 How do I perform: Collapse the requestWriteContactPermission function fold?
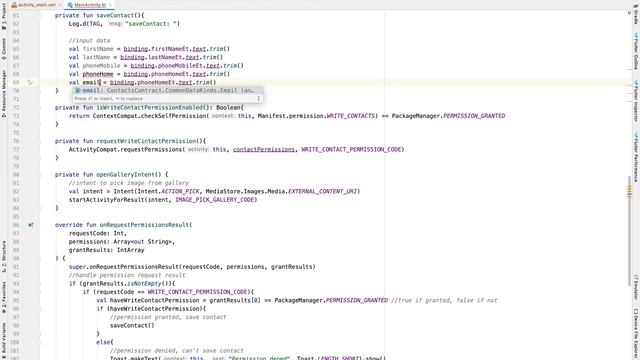pos(40,141)
